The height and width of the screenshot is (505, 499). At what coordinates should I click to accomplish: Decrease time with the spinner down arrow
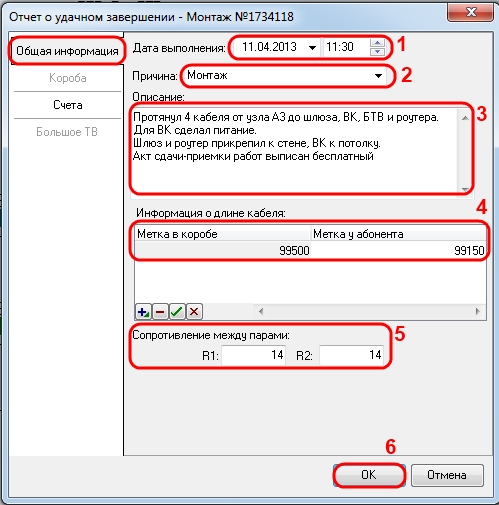377,51
